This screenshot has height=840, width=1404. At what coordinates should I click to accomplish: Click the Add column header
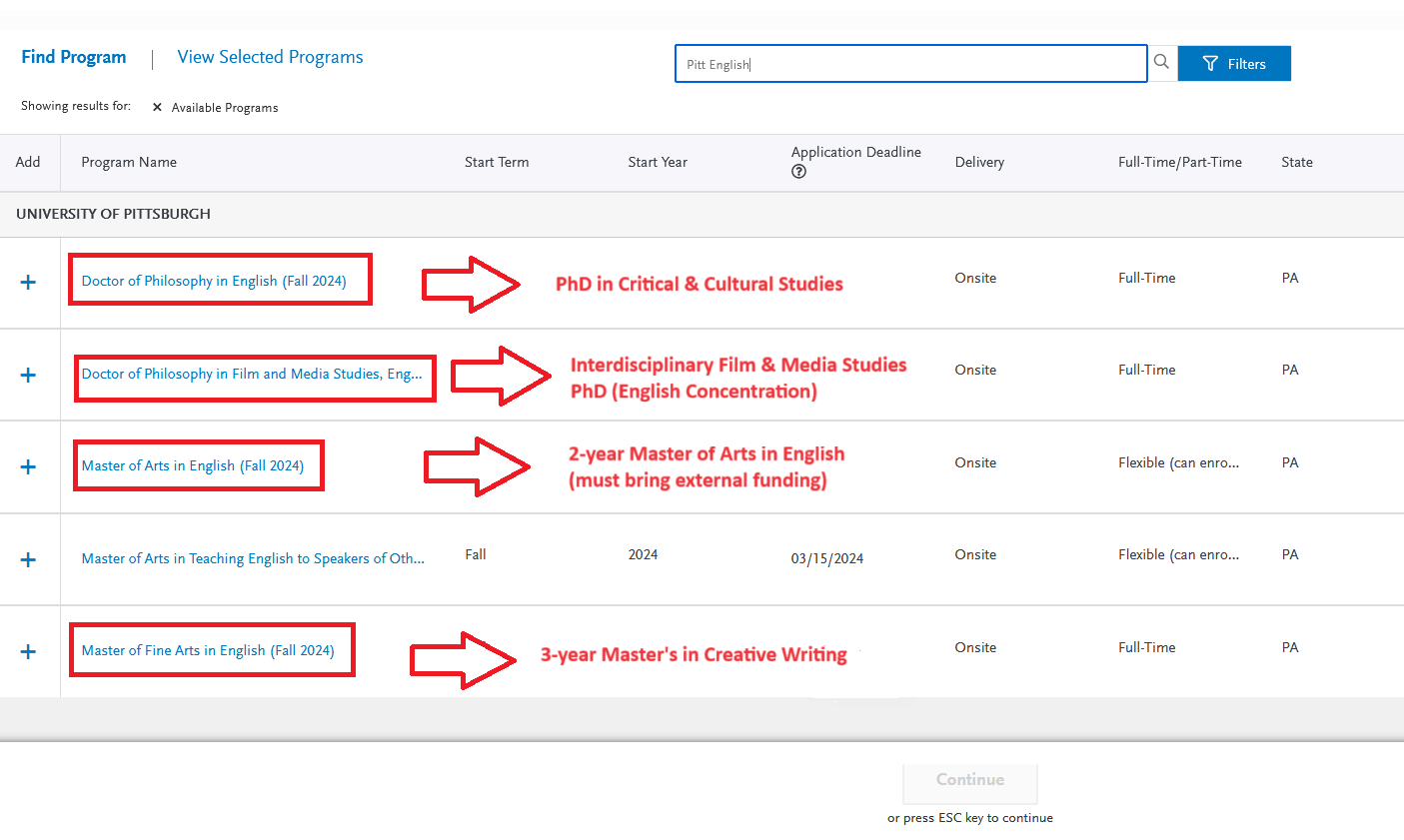pyautogui.click(x=28, y=162)
